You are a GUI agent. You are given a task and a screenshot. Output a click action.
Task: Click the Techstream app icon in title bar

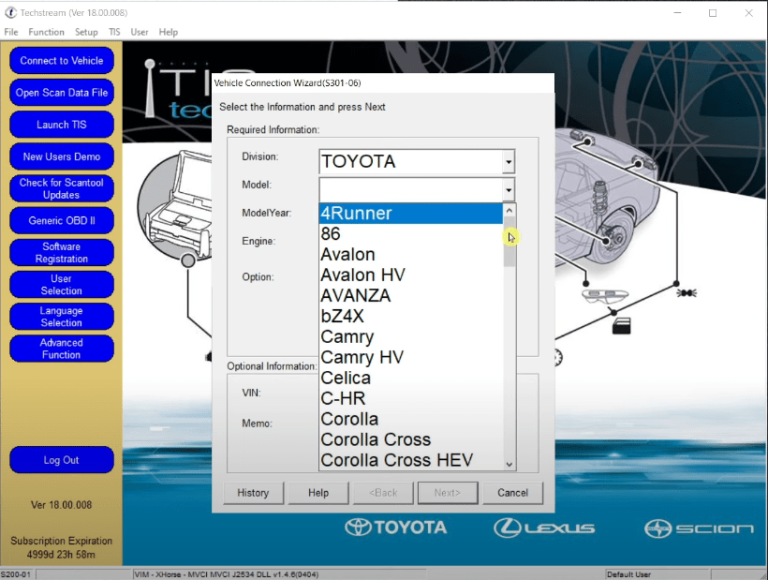(x=9, y=13)
